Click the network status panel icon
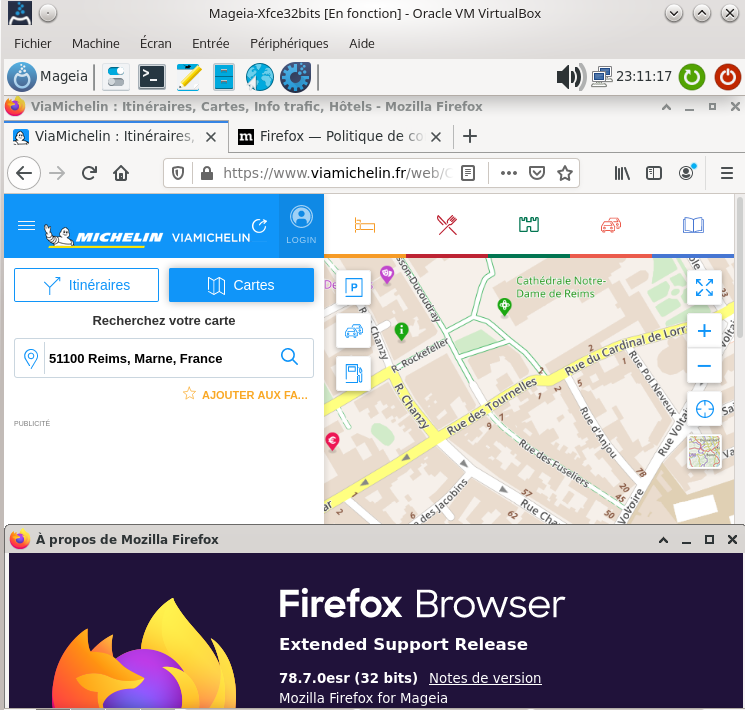 pyautogui.click(x=602, y=77)
